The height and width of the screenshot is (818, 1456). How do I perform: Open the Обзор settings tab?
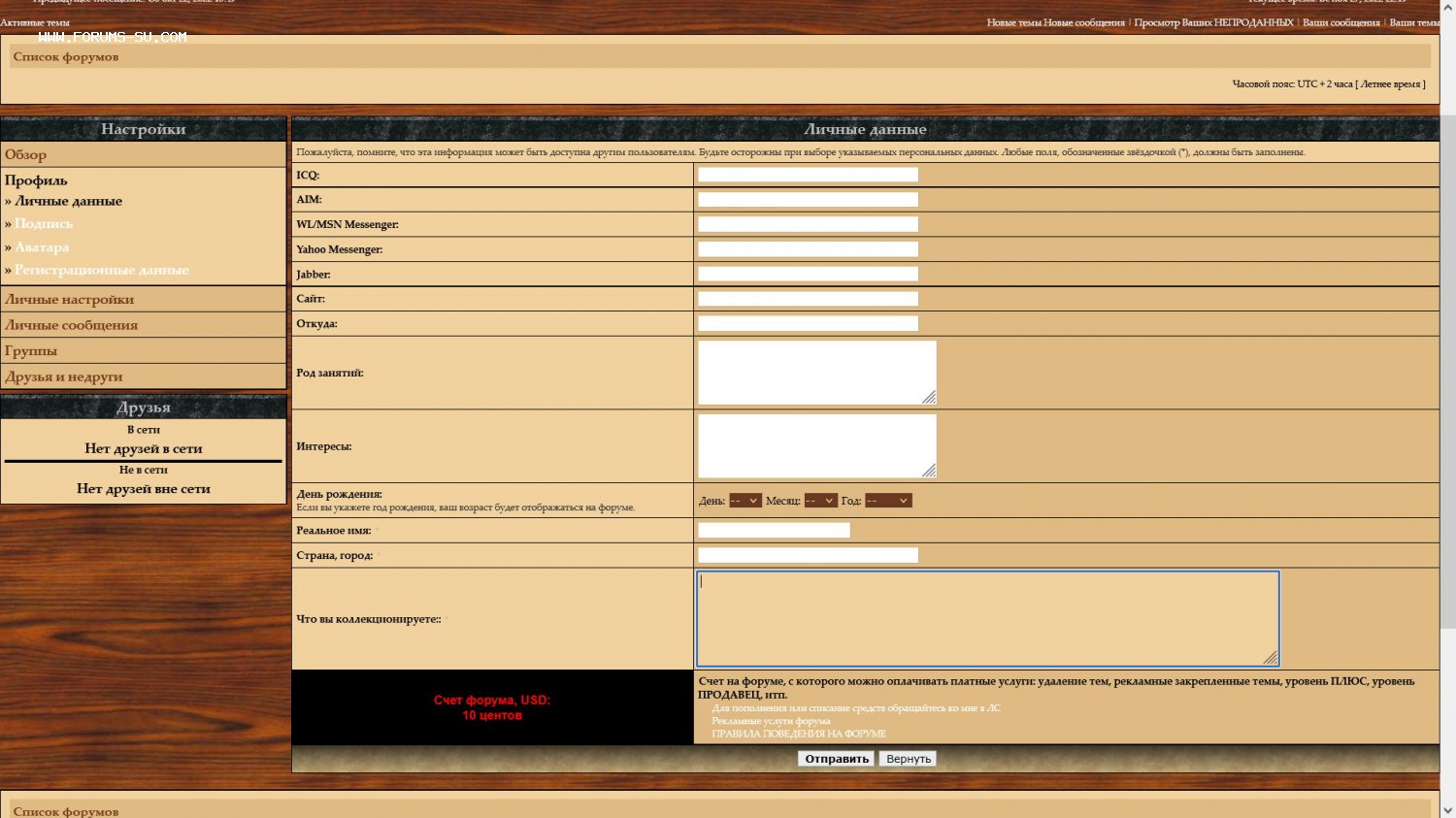26,155
